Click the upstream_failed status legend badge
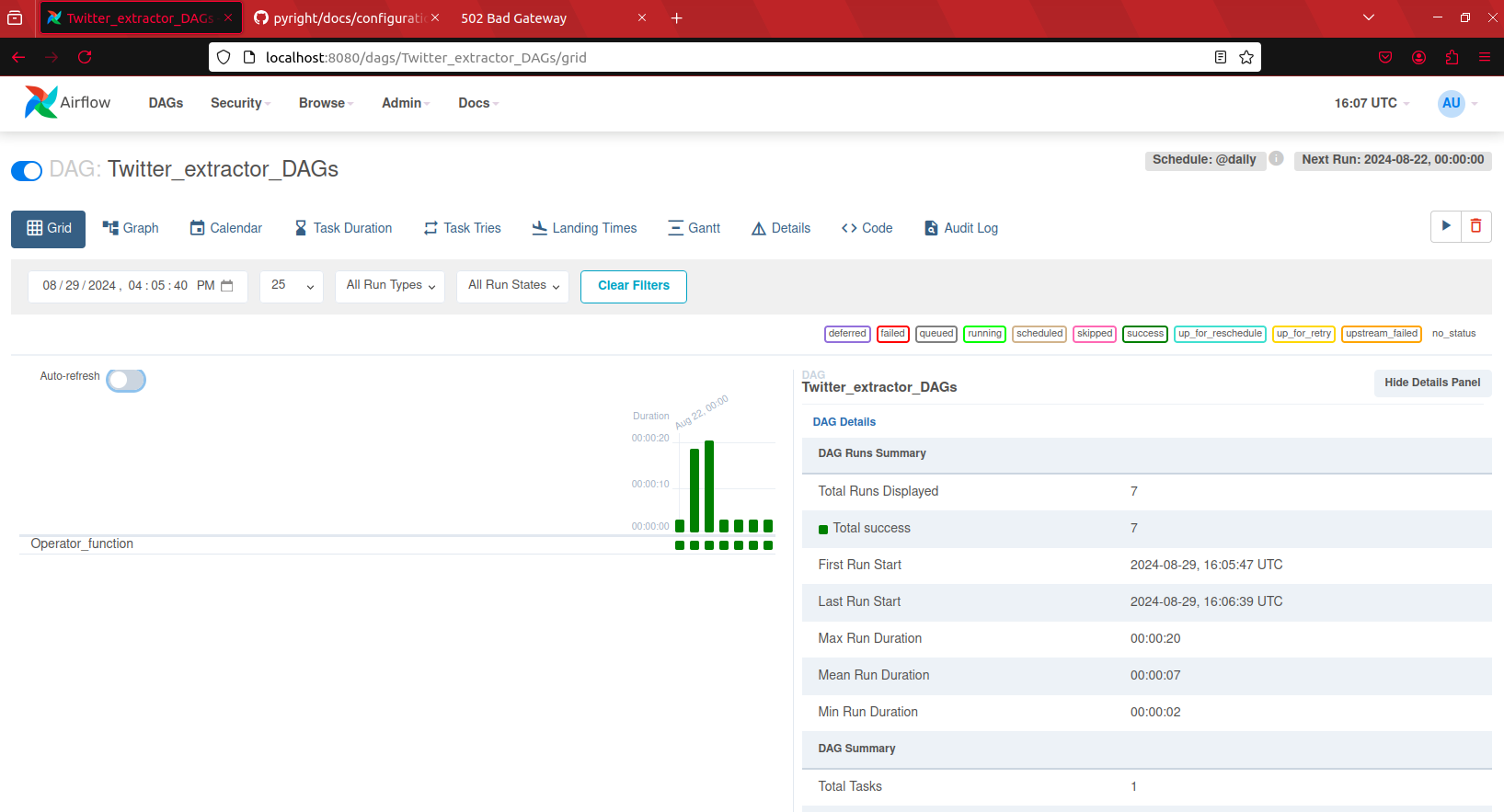 (x=1382, y=334)
